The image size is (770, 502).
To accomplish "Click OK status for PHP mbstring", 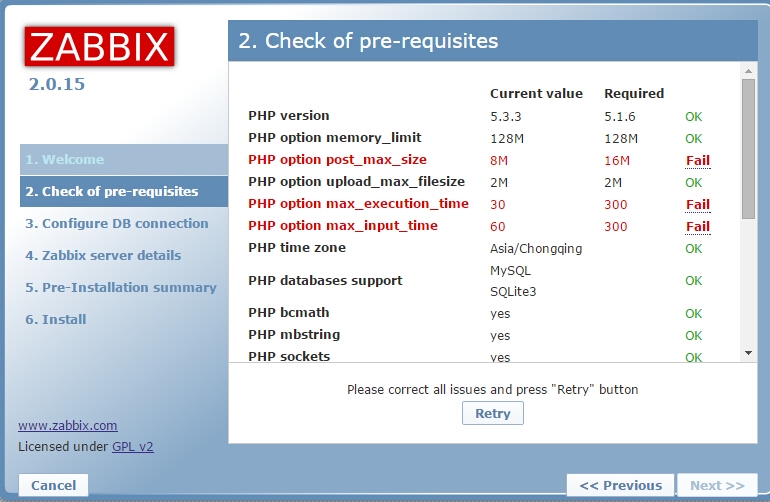I will (694, 336).
